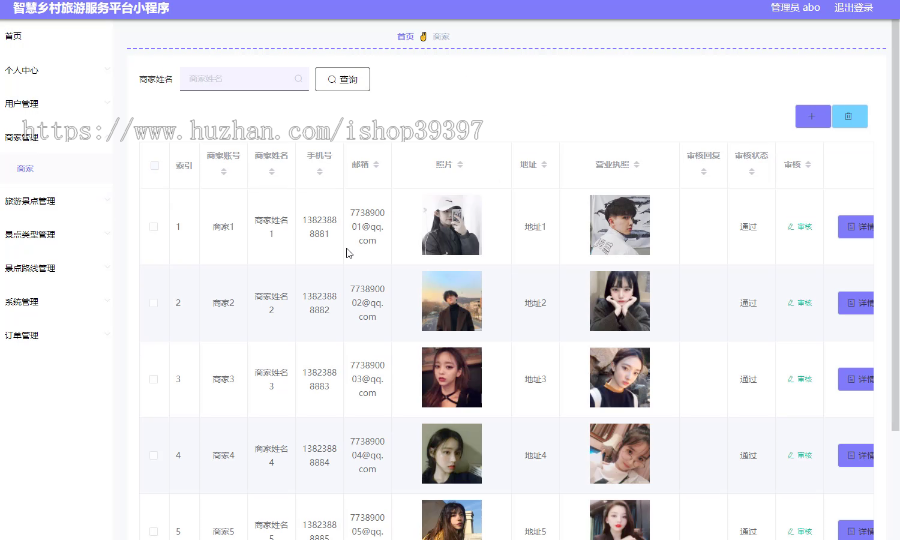Expand the 景点路线管理 sidebar chevron
The height and width of the screenshot is (540, 900).
coord(107,267)
